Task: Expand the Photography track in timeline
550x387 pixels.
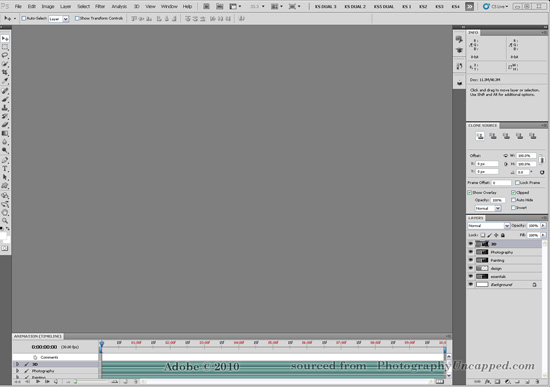Action: pyautogui.click(x=18, y=371)
